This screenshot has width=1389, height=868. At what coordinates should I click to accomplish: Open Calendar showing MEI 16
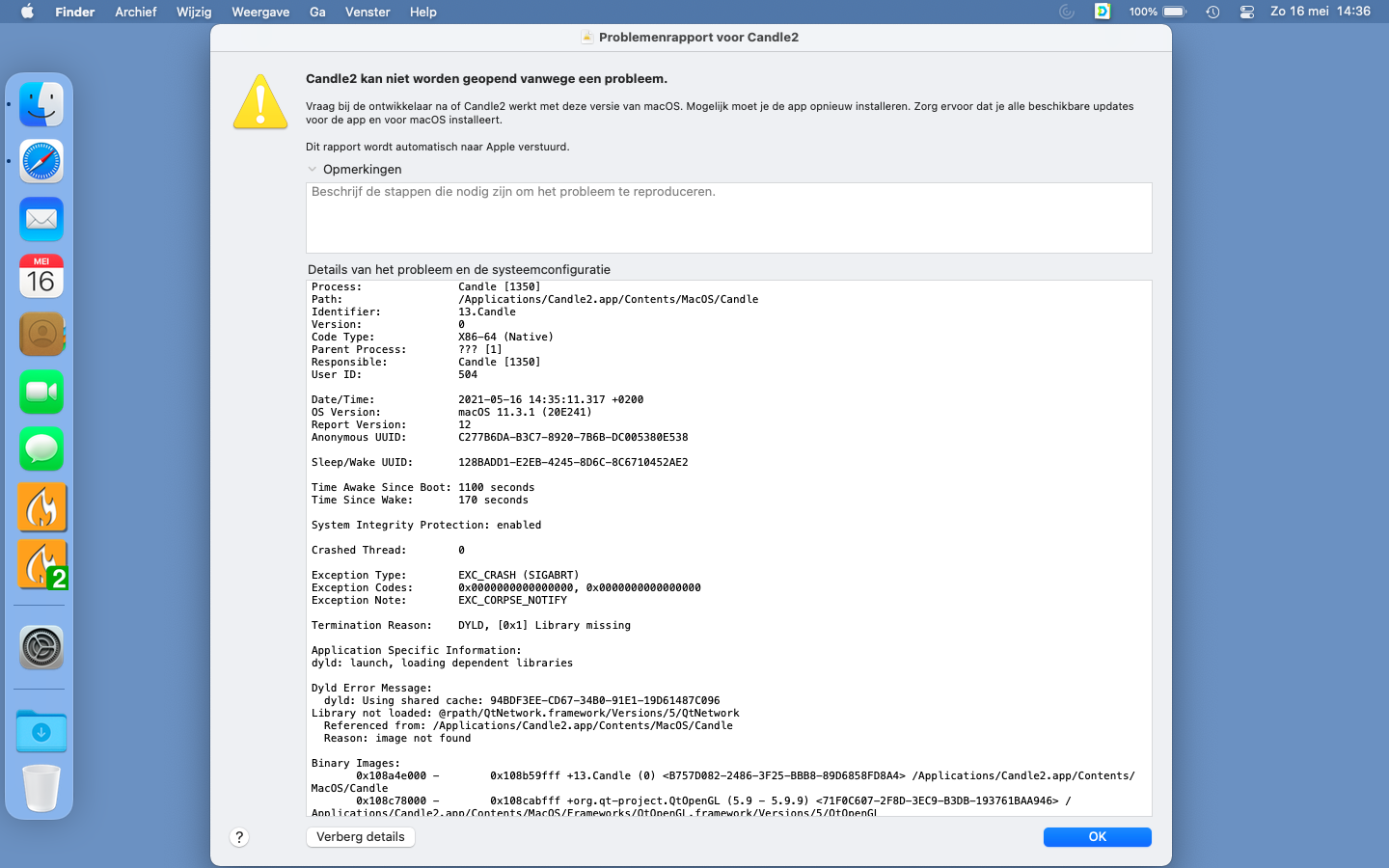41,276
